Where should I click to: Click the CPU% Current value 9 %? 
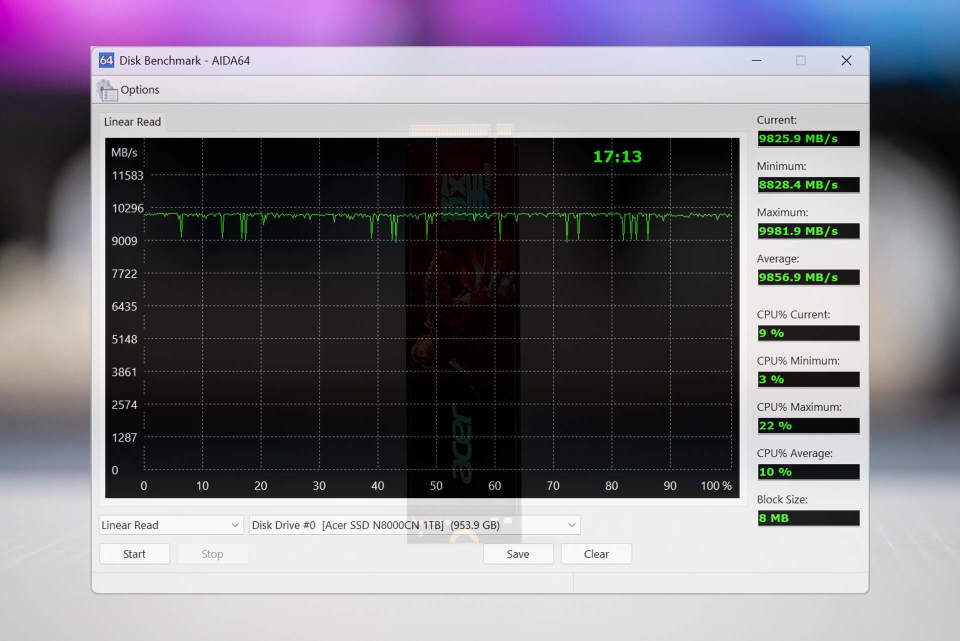808,333
